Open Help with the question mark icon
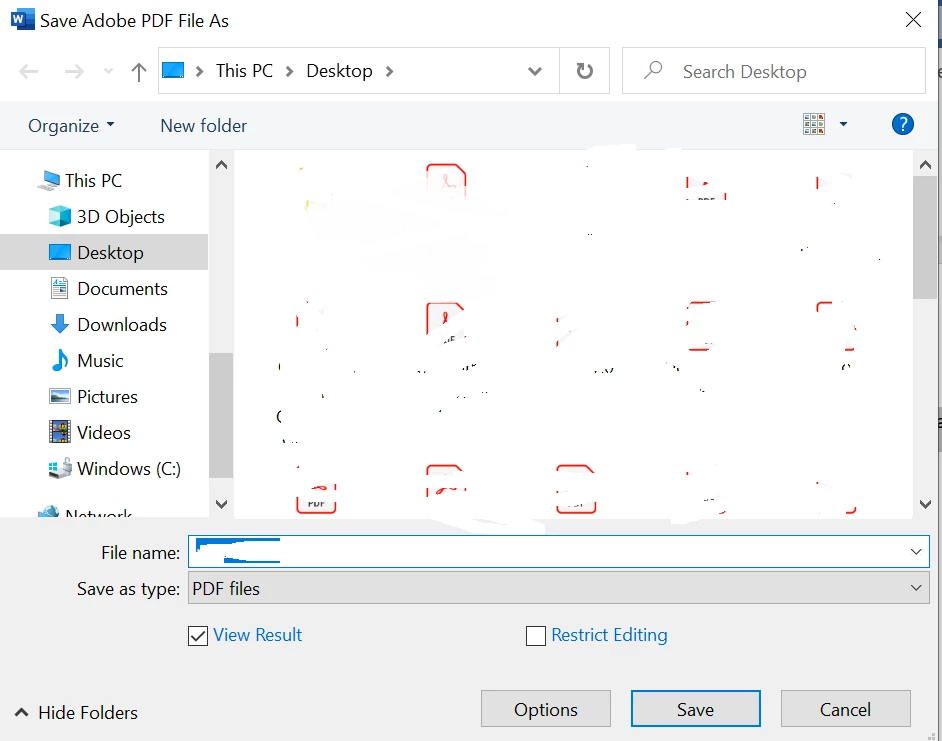The height and width of the screenshot is (741, 942). (902, 124)
